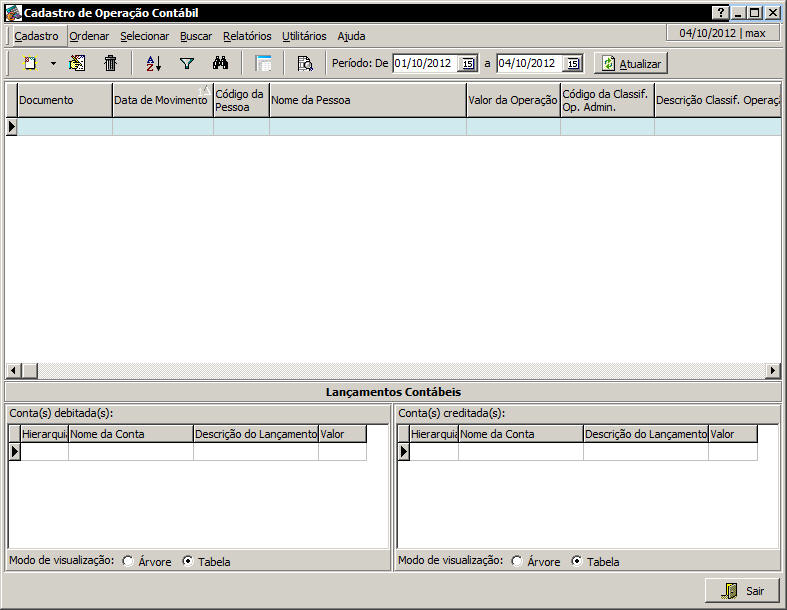Click the new record toolbar icon
The height and width of the screenshot is (610, 787).
[31, 63]
